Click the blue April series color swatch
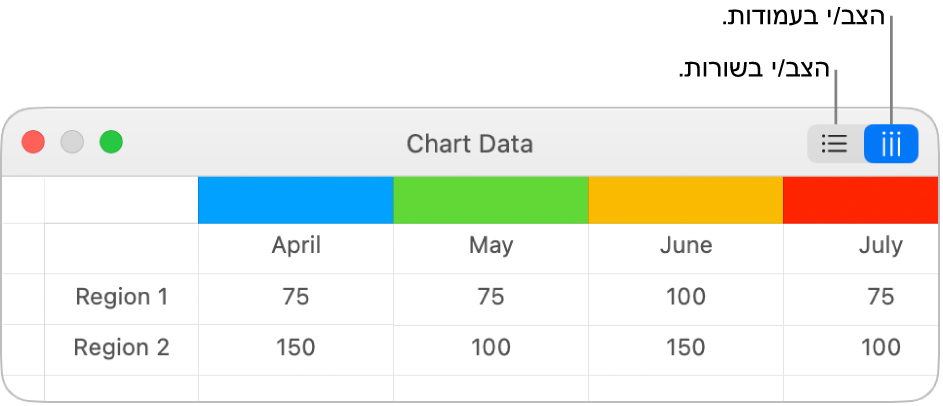This screenshot has width=943, height=406. click(x=296, y=200)
